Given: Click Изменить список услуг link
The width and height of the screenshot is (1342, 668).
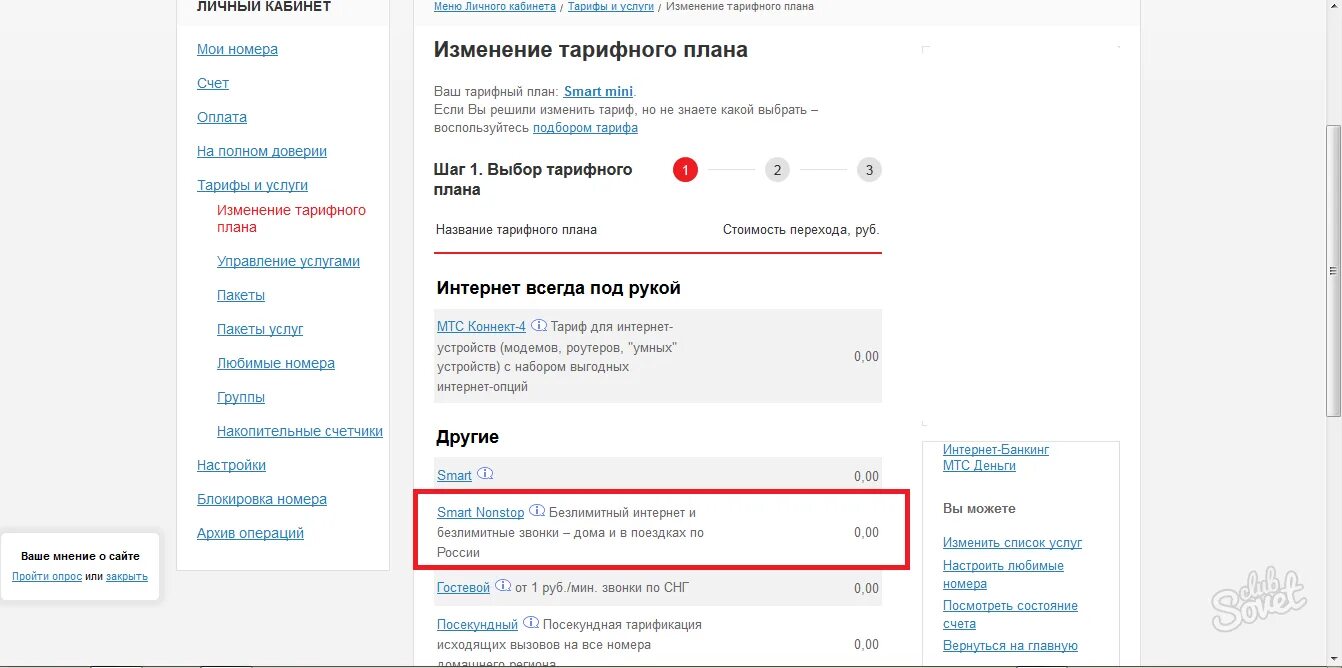Looking at the screenshot, I should point(1012,543).
